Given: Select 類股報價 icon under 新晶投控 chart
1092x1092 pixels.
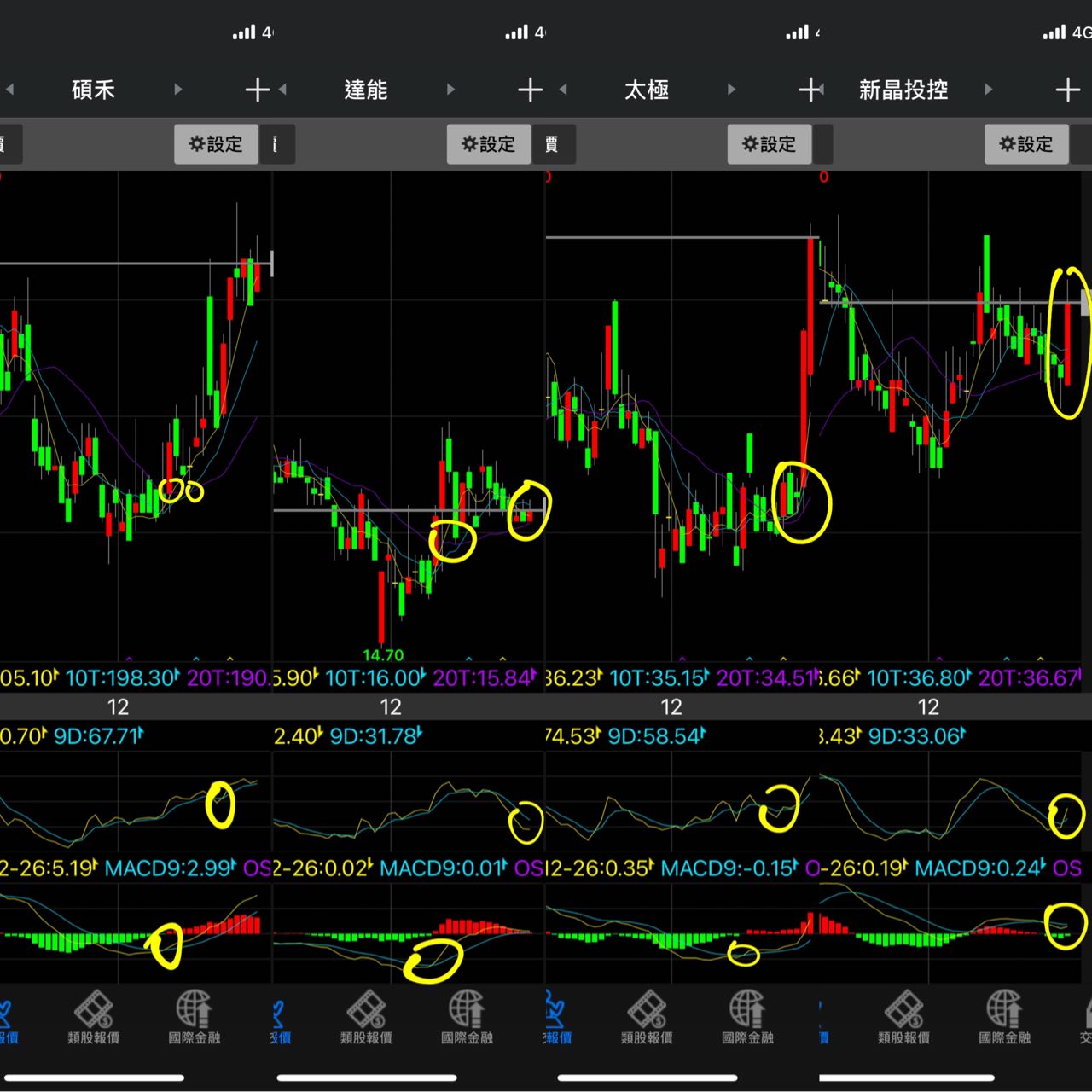Looking at the screenshot, I should (904, 1017).
